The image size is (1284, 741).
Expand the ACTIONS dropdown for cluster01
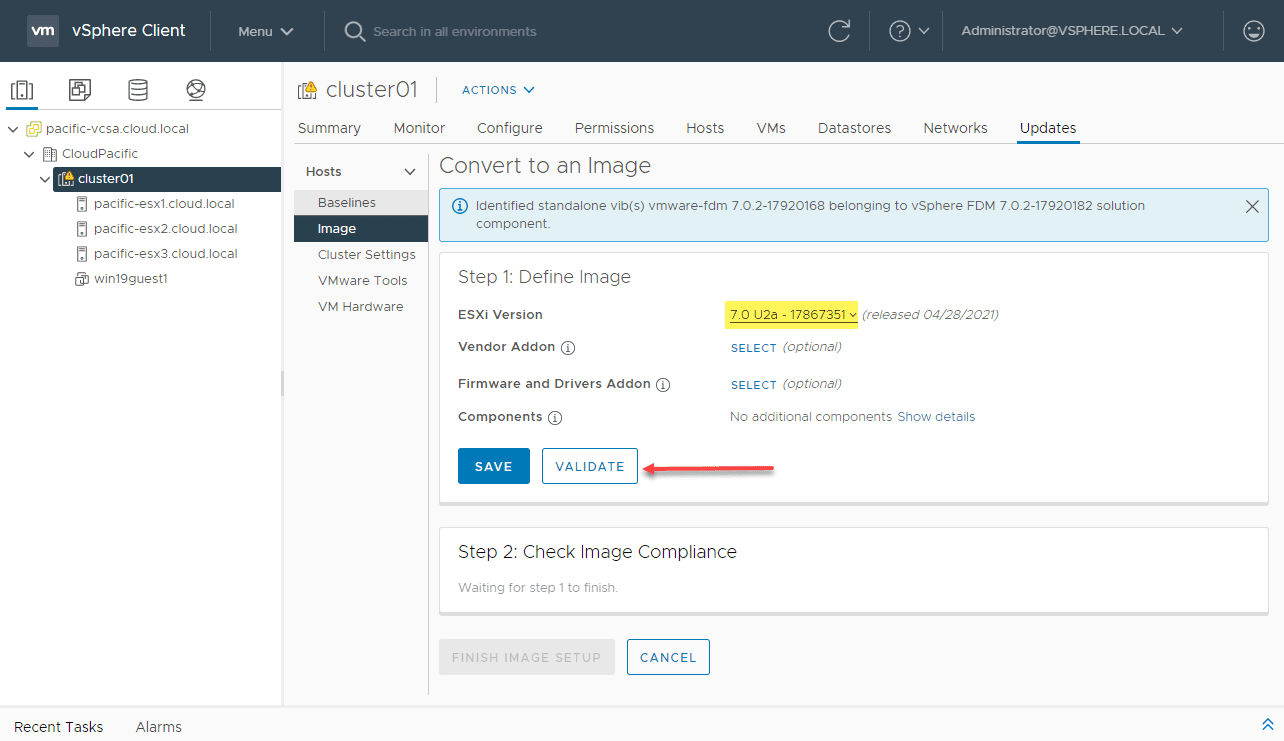(x=498, y=90)
